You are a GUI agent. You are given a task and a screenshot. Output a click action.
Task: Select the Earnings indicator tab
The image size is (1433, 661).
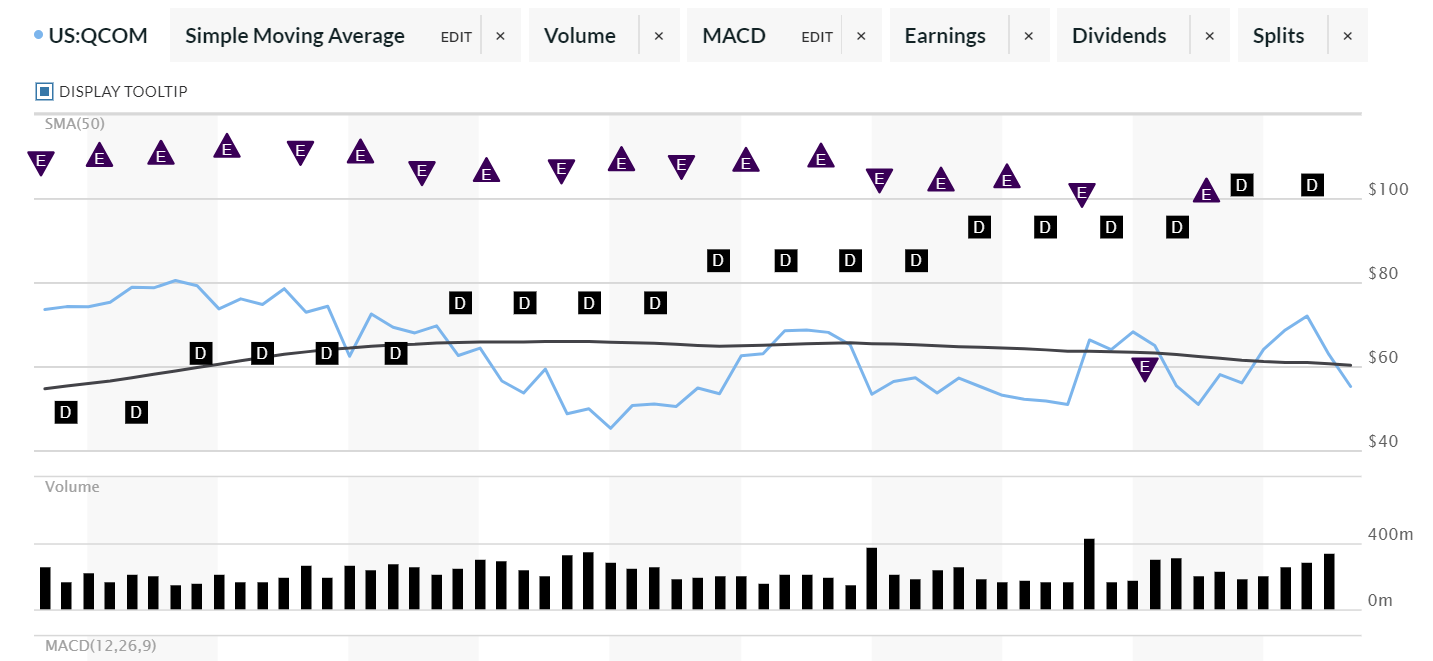click(x=945, y=35)
